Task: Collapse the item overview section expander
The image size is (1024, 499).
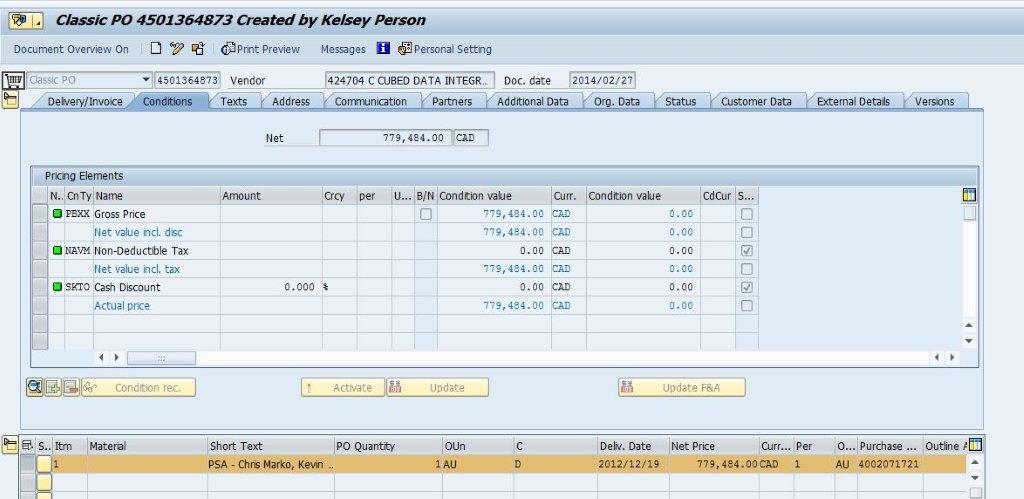Action: pos(12,444)
